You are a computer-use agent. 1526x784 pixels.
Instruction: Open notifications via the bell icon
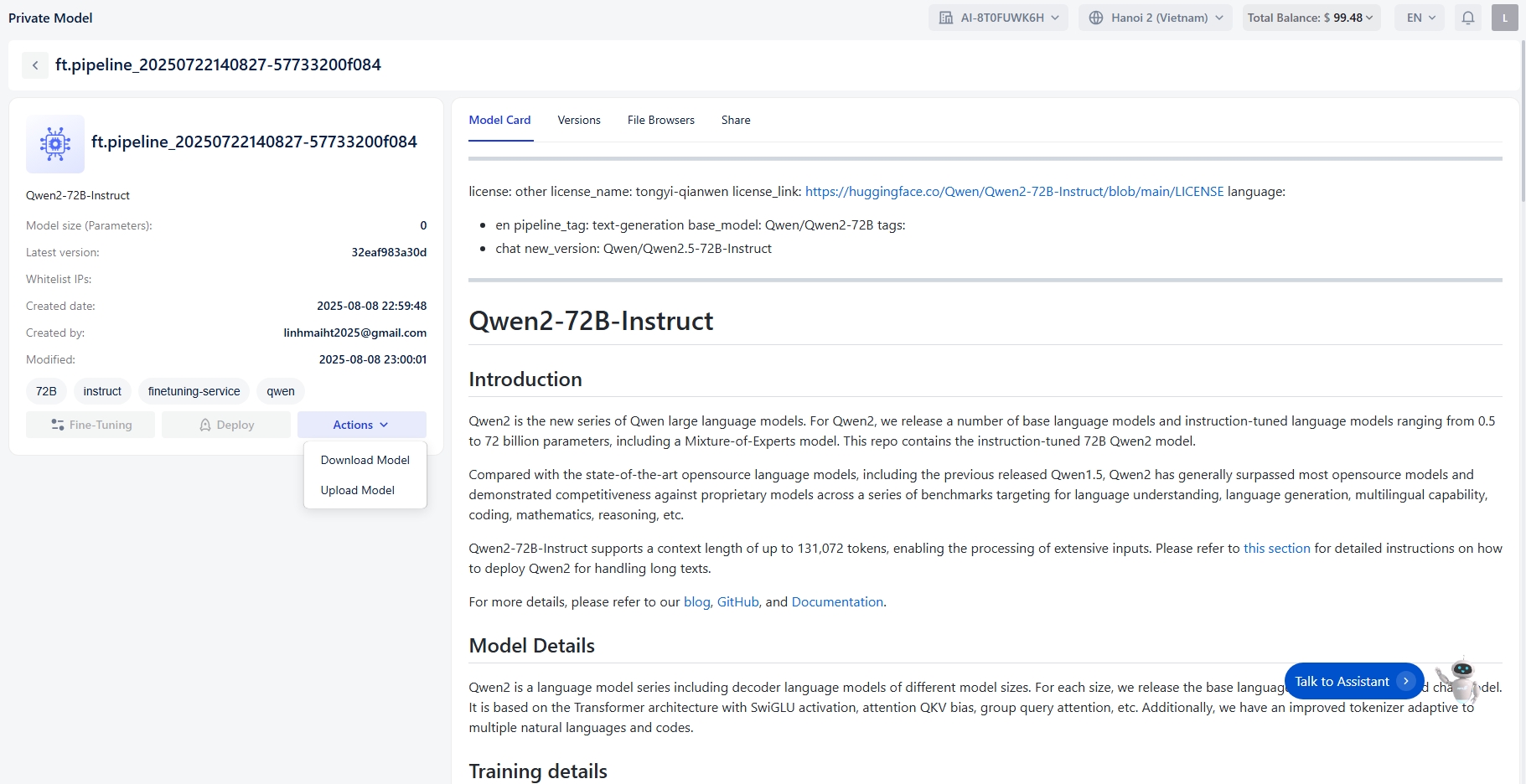1467,18
